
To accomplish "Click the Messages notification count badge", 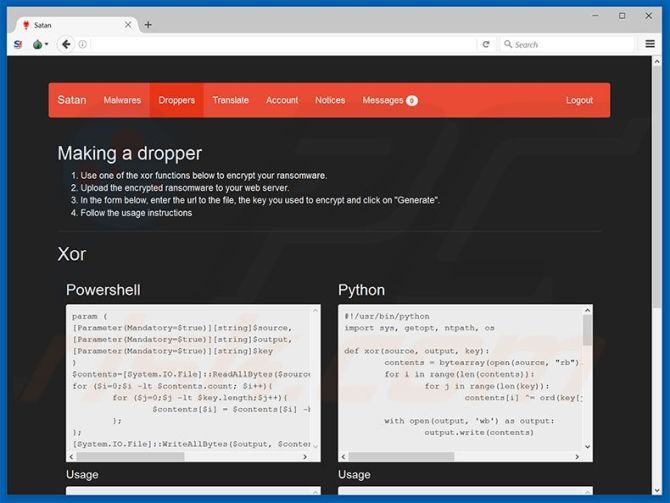I will (412, 101).
